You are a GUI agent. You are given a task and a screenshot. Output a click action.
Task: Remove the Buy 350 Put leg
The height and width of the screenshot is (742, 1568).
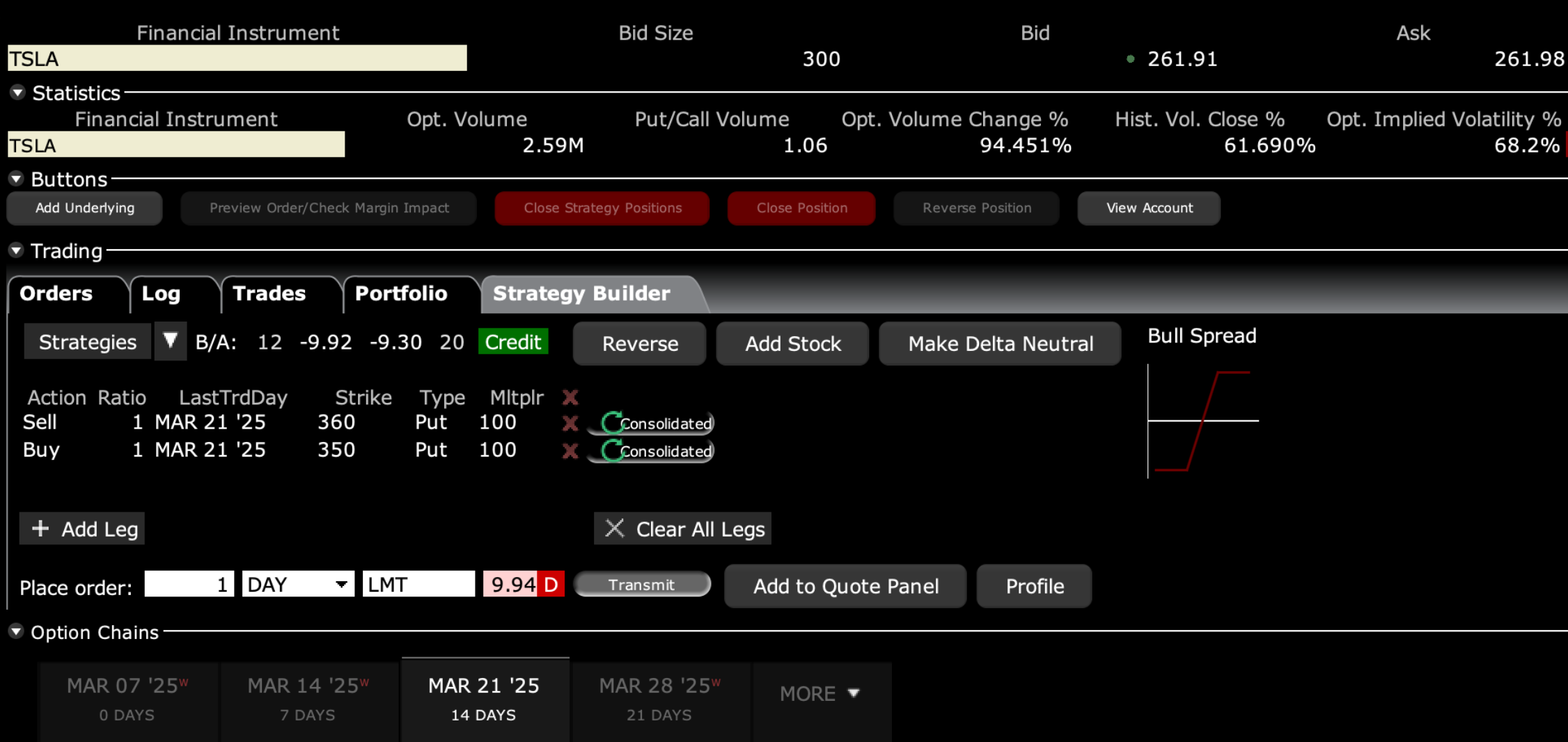coord(570,451)
